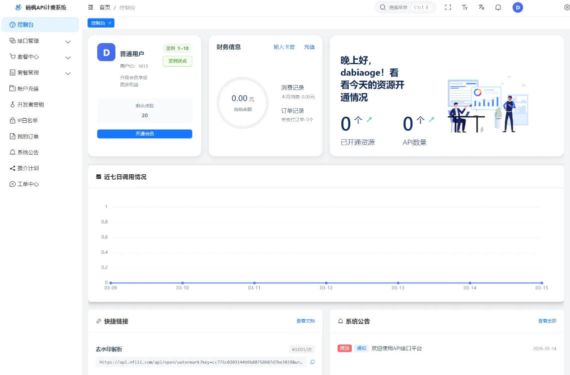Click the documentation link in 快捷链接 header

[x=306, y=321]
